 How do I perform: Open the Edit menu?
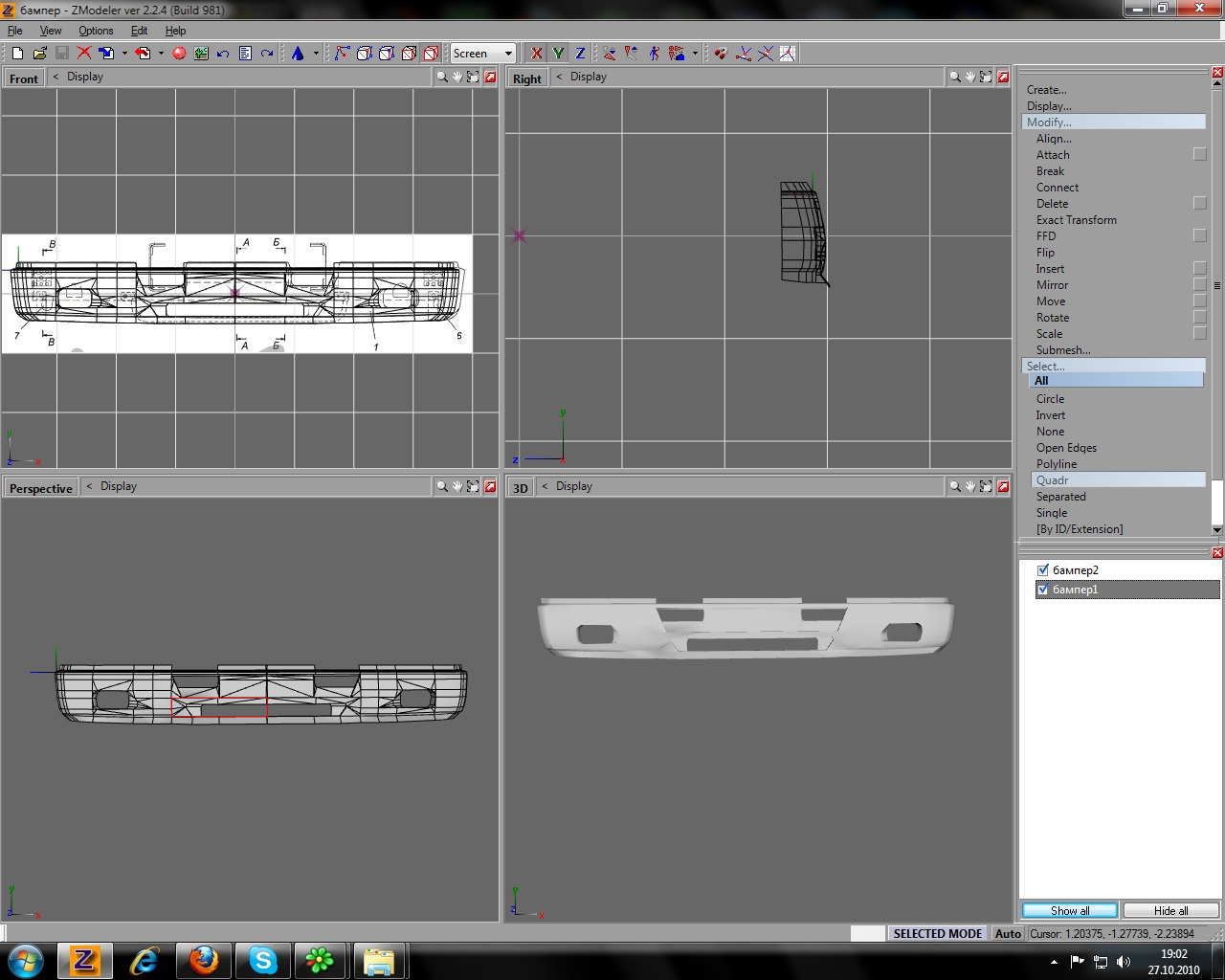tap(139, 31)
